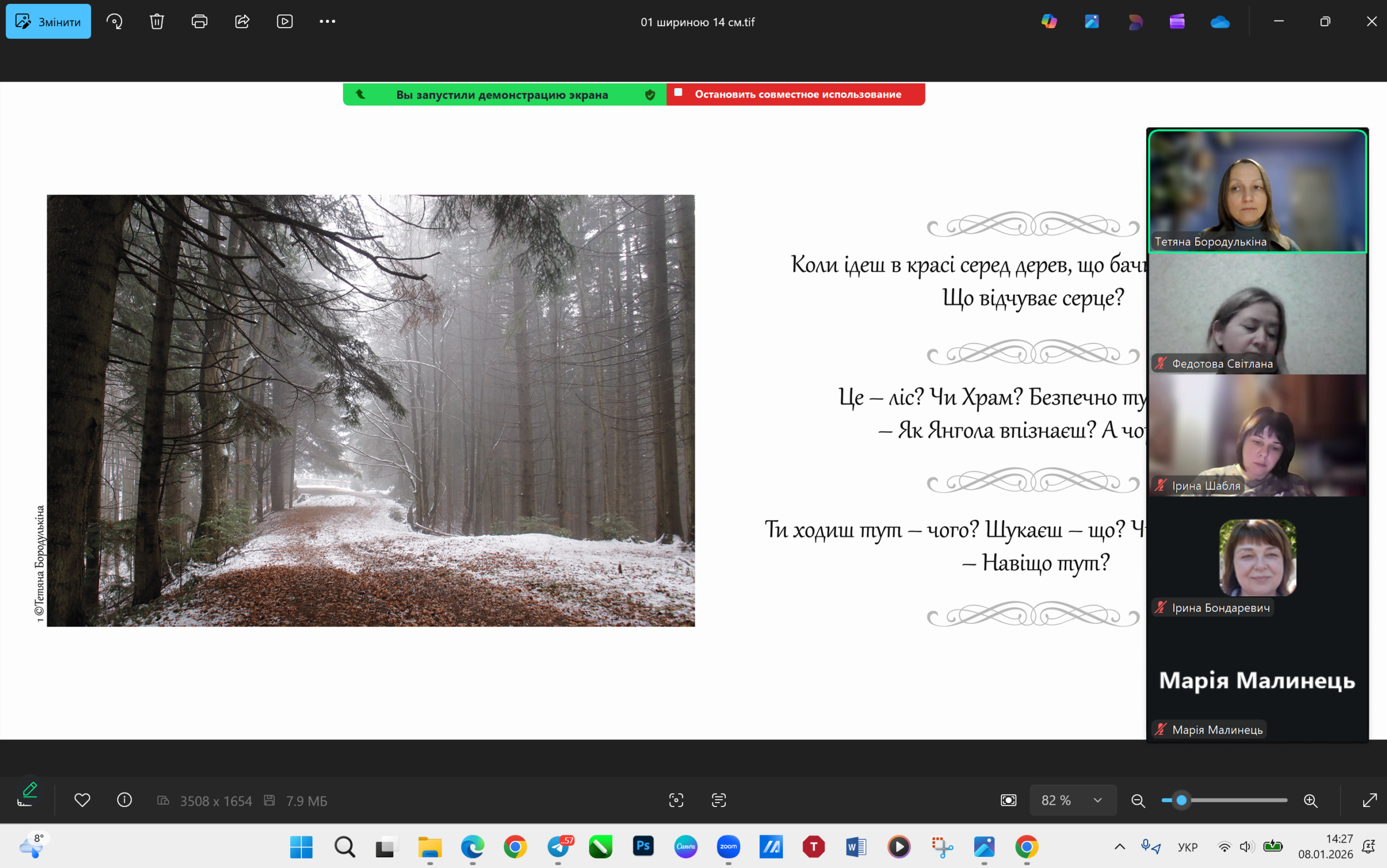Enter fullscreen with the expand arrow icon
Image resolution: width=1387 pixels, height=868 pixels.
[1369, 800]
